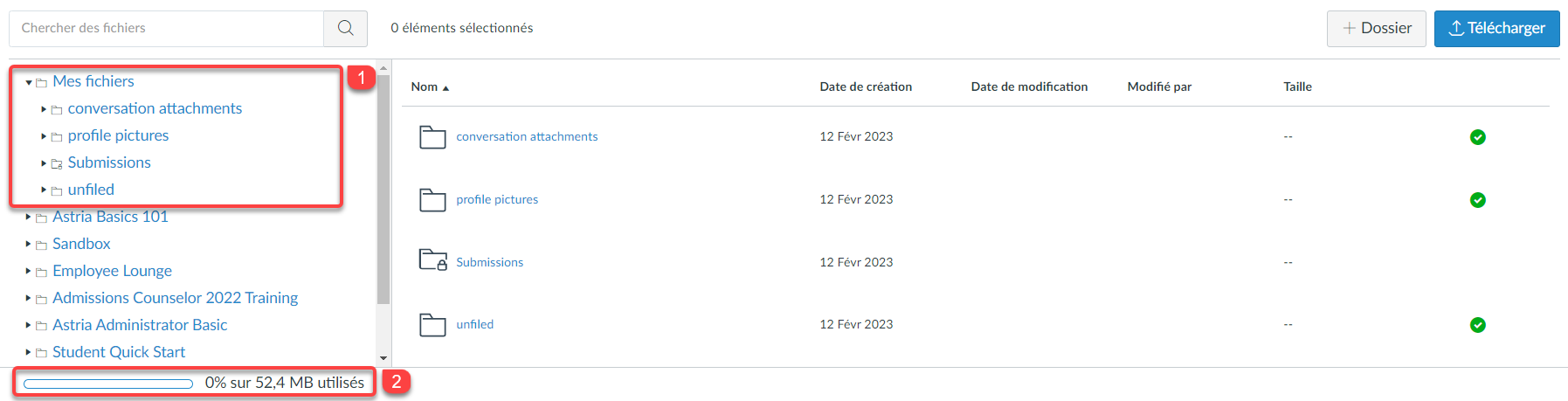Click the Submissions folder icon in sidebar tree
Image resolution: width=1568 pixels, height=401 pixels.
pyautogui.click(x=57, y=164)
